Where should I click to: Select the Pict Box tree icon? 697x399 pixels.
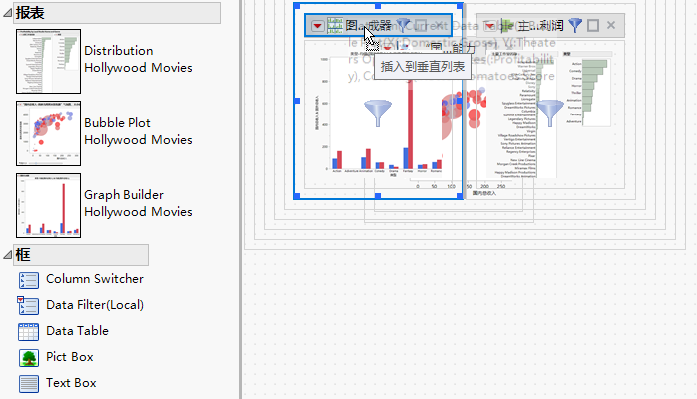point(29,358)
